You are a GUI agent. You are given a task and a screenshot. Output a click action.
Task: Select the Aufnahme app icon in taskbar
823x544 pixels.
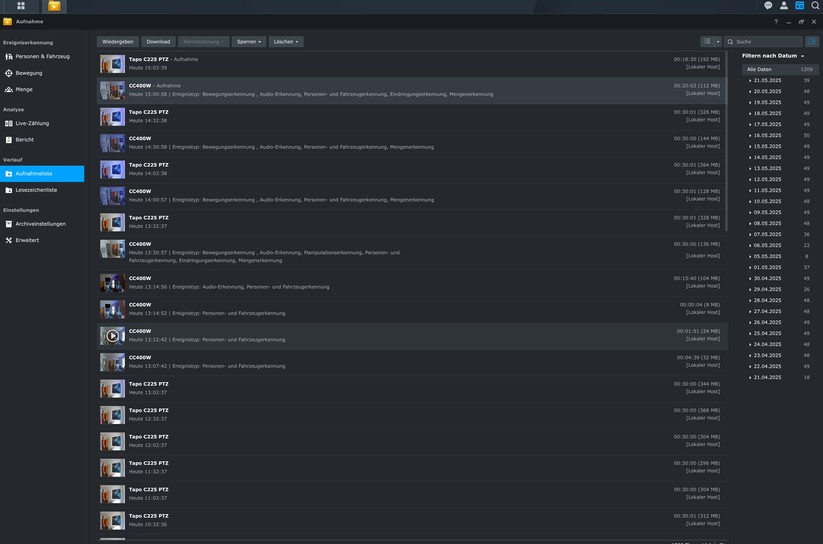point(54,6)
